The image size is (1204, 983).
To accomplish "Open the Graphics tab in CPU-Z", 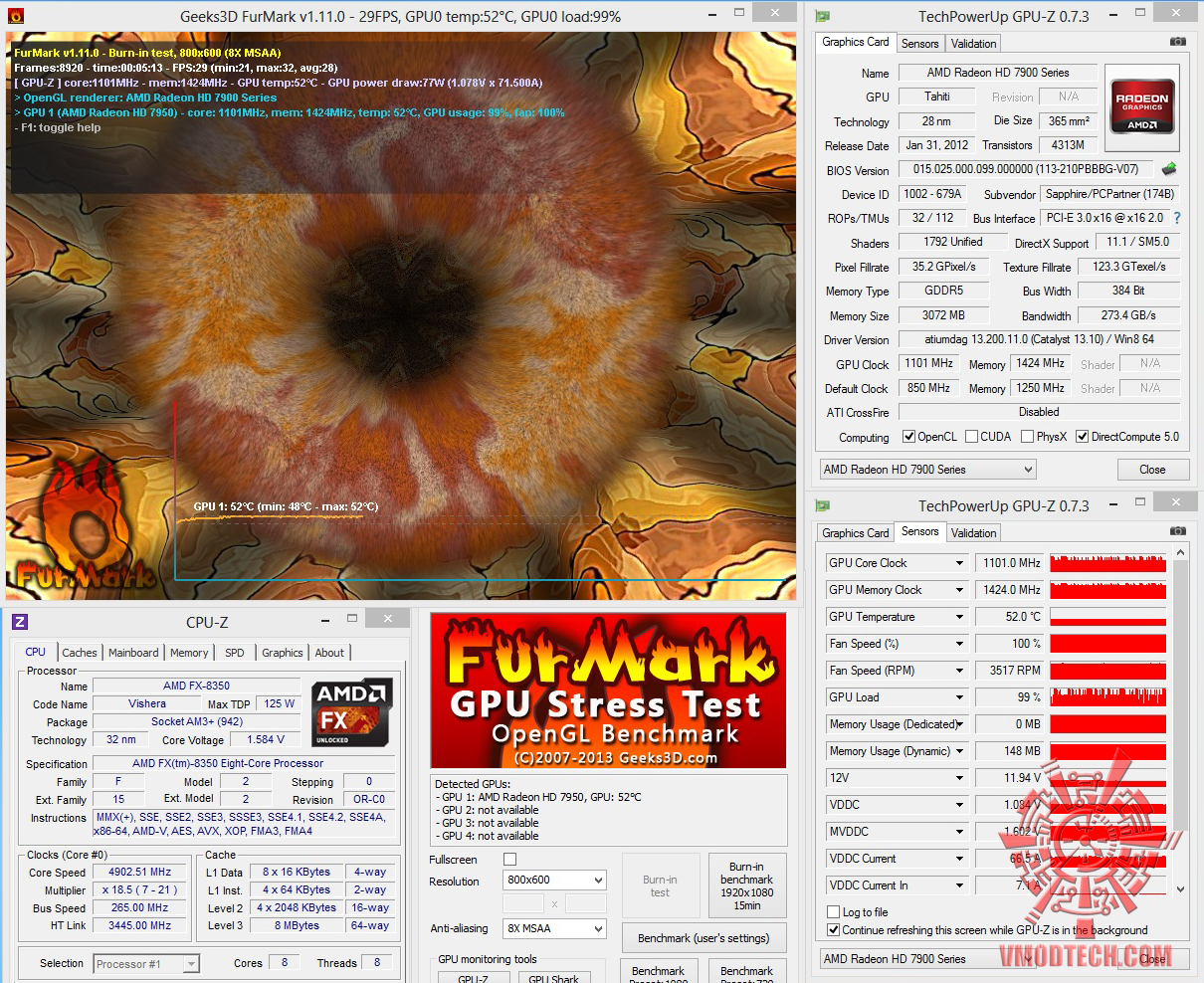I will pos(283,653).
